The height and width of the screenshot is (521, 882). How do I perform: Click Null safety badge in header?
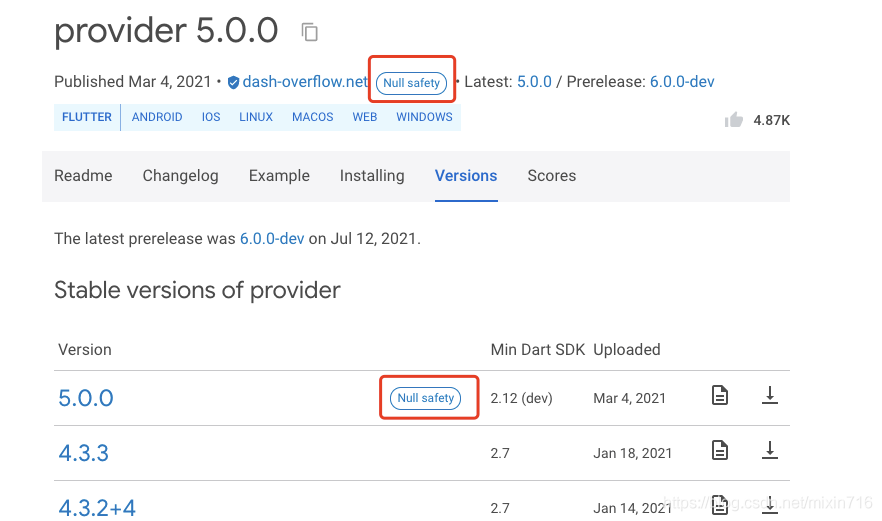412,83
